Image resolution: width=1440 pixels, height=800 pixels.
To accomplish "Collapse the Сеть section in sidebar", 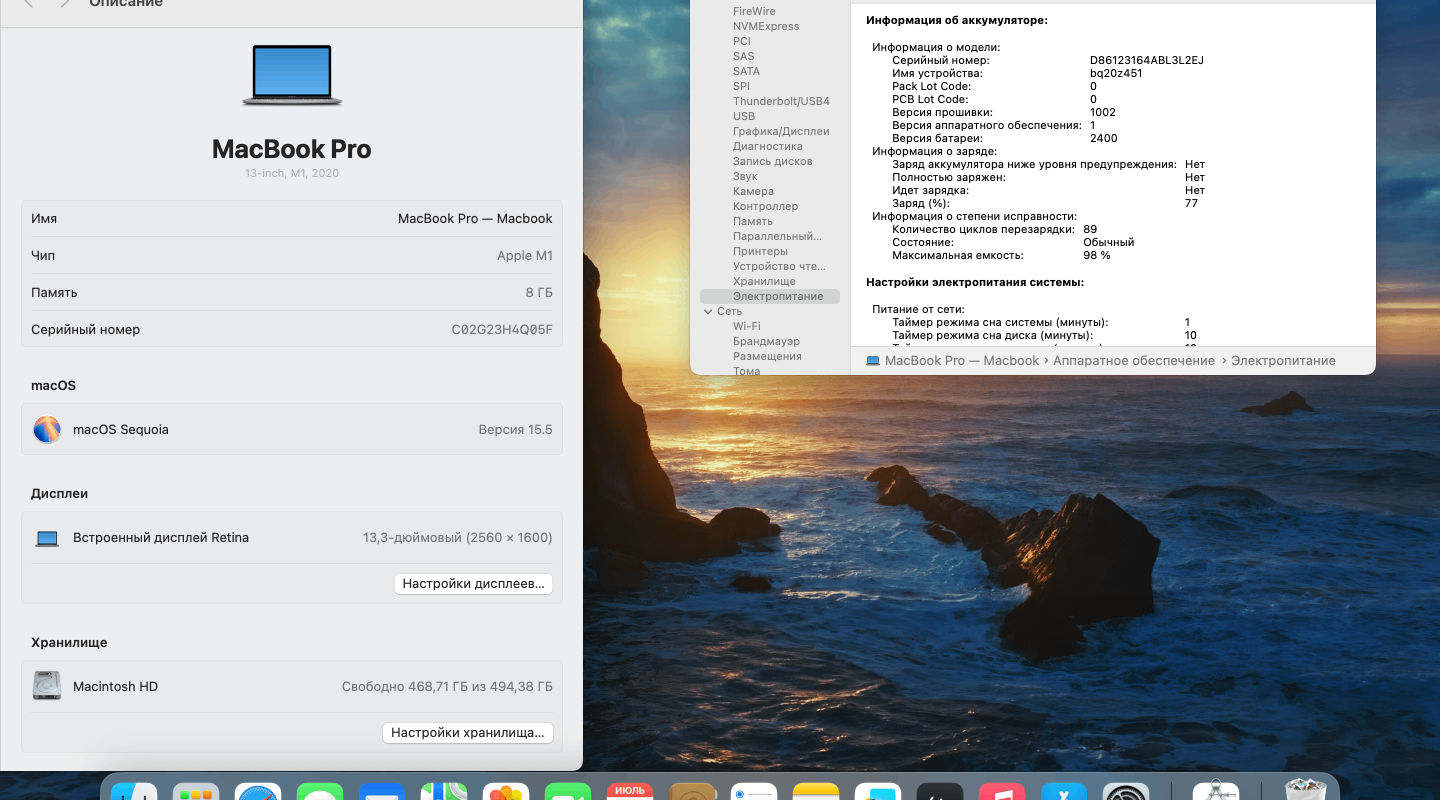I will click(708, 311).
